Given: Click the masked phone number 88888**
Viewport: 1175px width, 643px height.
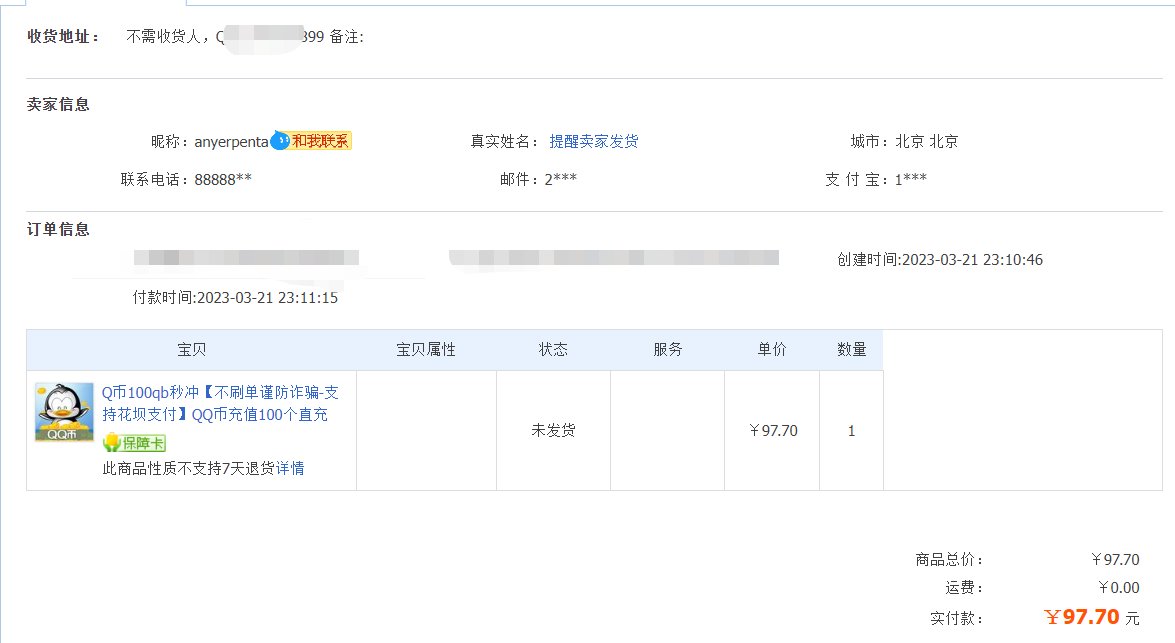Looking at the screenshot, I should pyautogui.click(x=223, y=179).
